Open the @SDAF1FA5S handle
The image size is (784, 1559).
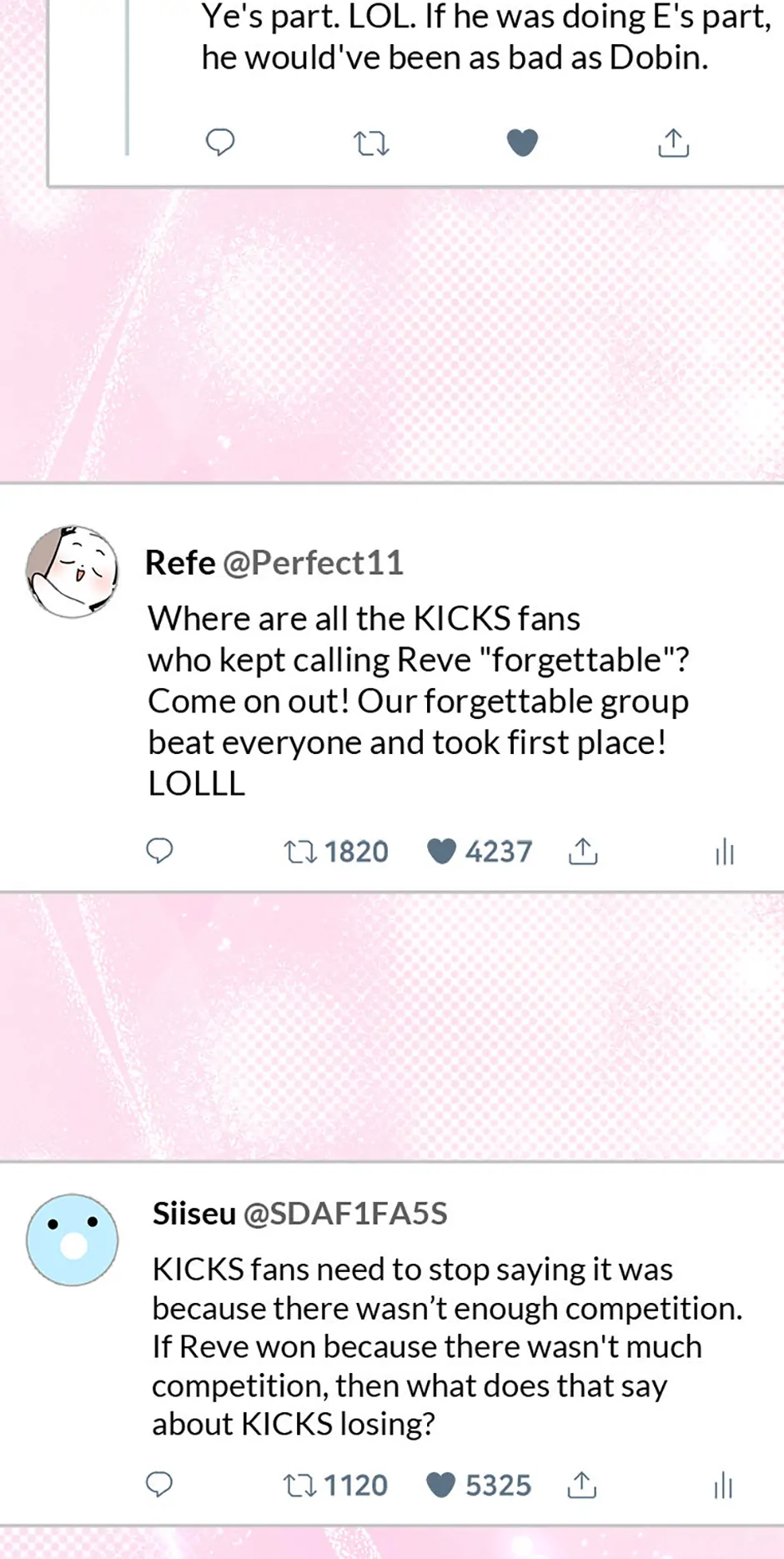[344, 1214]
